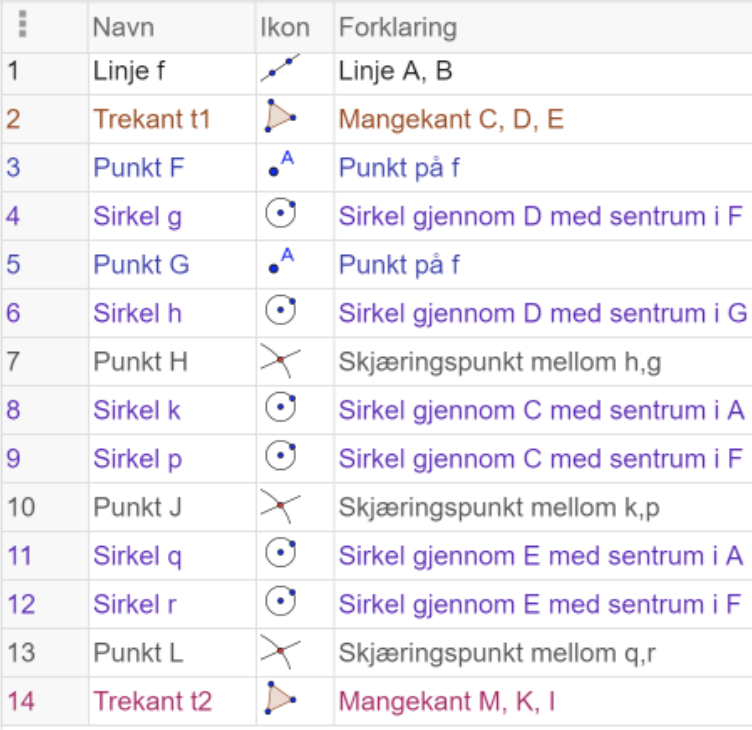Click the point icon for Punkt G

[281, 263]
